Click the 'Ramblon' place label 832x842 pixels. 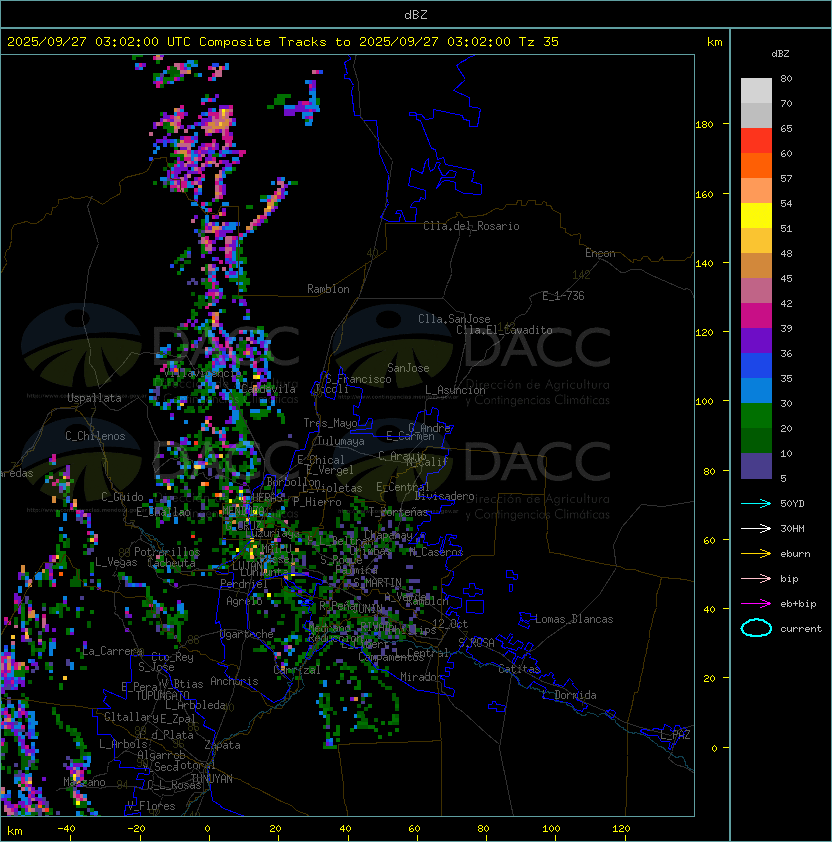click(x=328, y=289)
